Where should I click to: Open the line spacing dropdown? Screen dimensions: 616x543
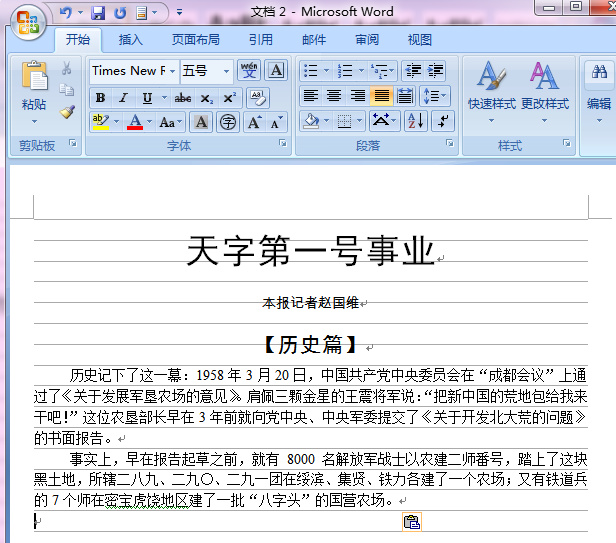coord(435,96)
